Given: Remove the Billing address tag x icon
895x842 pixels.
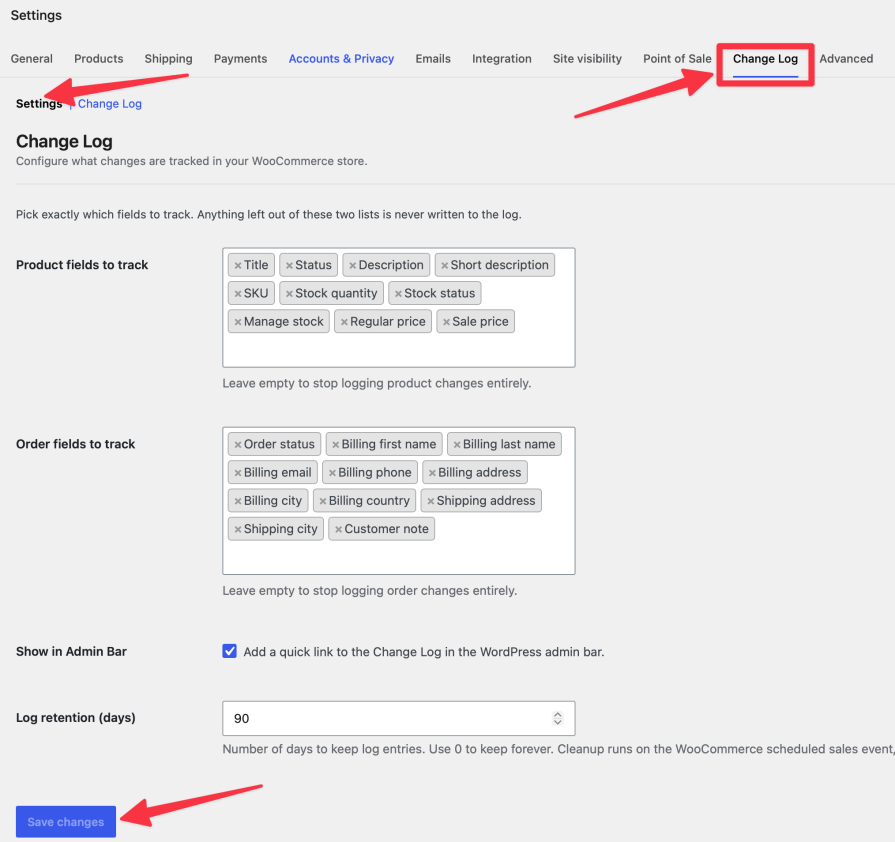Looking at the screenshot, I should (x=432, y=473).
